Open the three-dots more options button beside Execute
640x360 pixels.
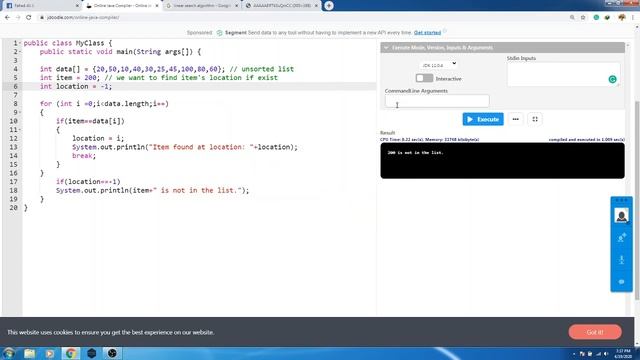click(516, 119)
